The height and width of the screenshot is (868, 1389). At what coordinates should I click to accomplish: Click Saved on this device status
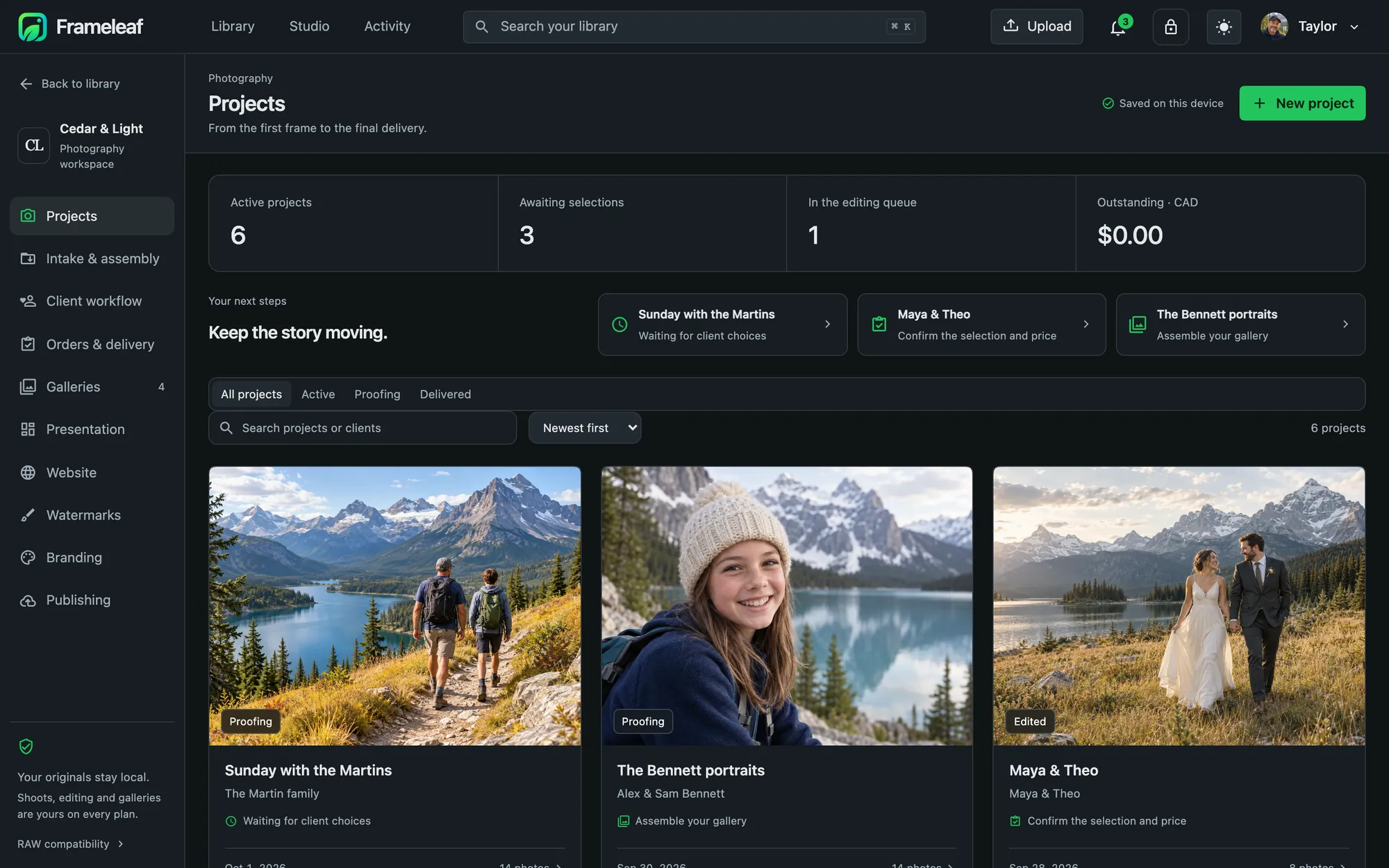click(1163, 103)
